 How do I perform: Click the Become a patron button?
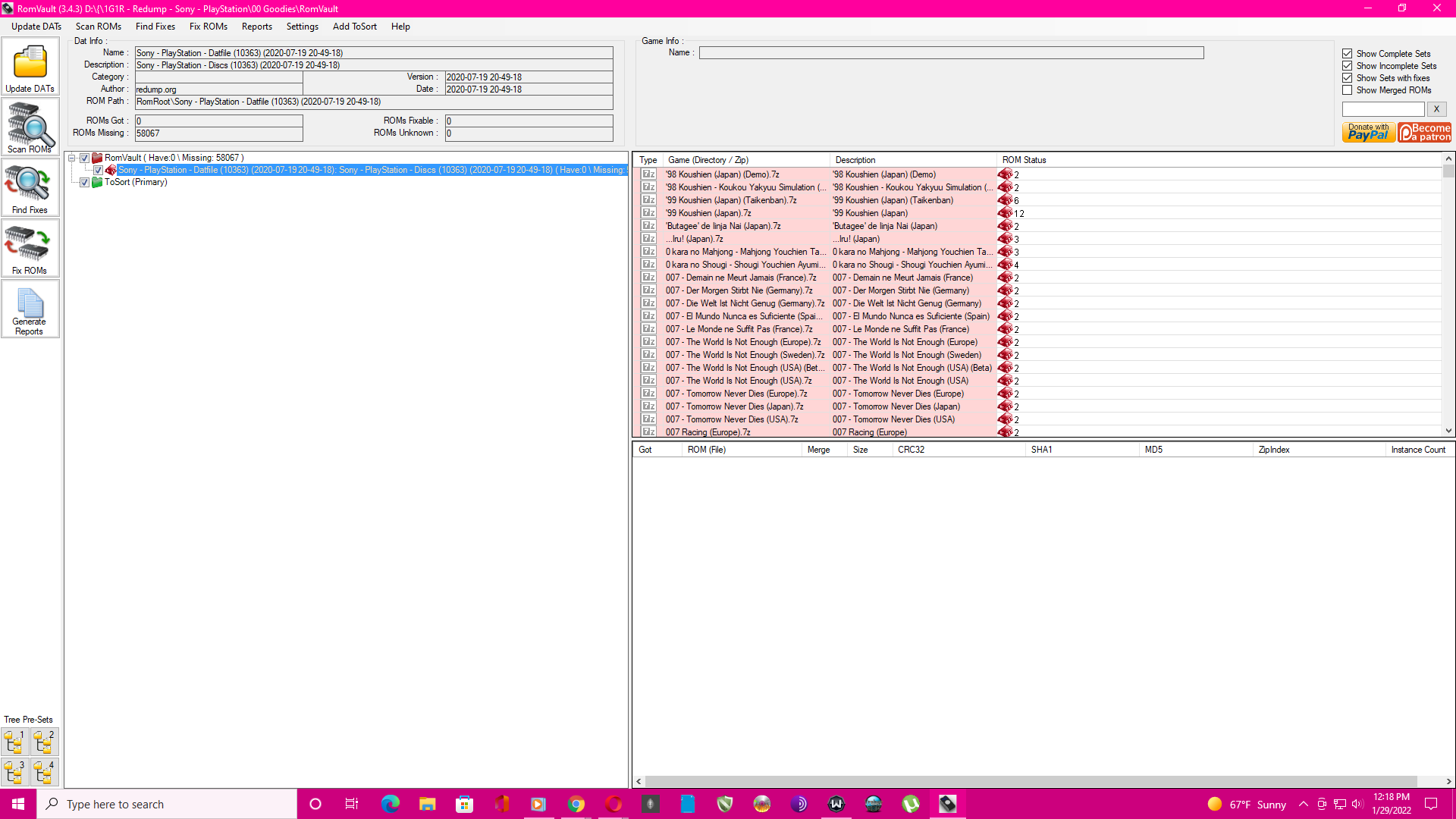point(1424,133)
